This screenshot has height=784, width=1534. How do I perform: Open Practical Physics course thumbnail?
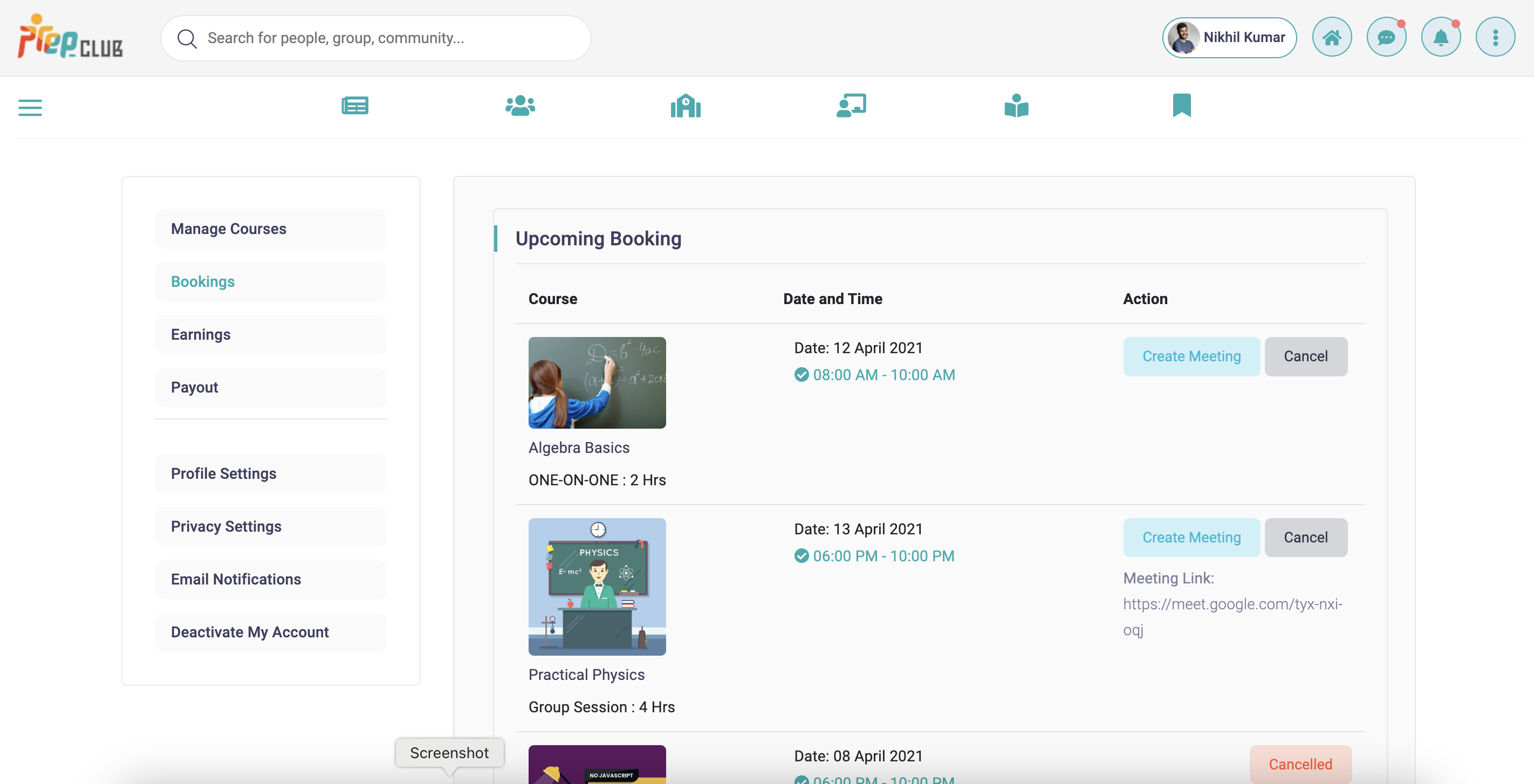(597, 587)
